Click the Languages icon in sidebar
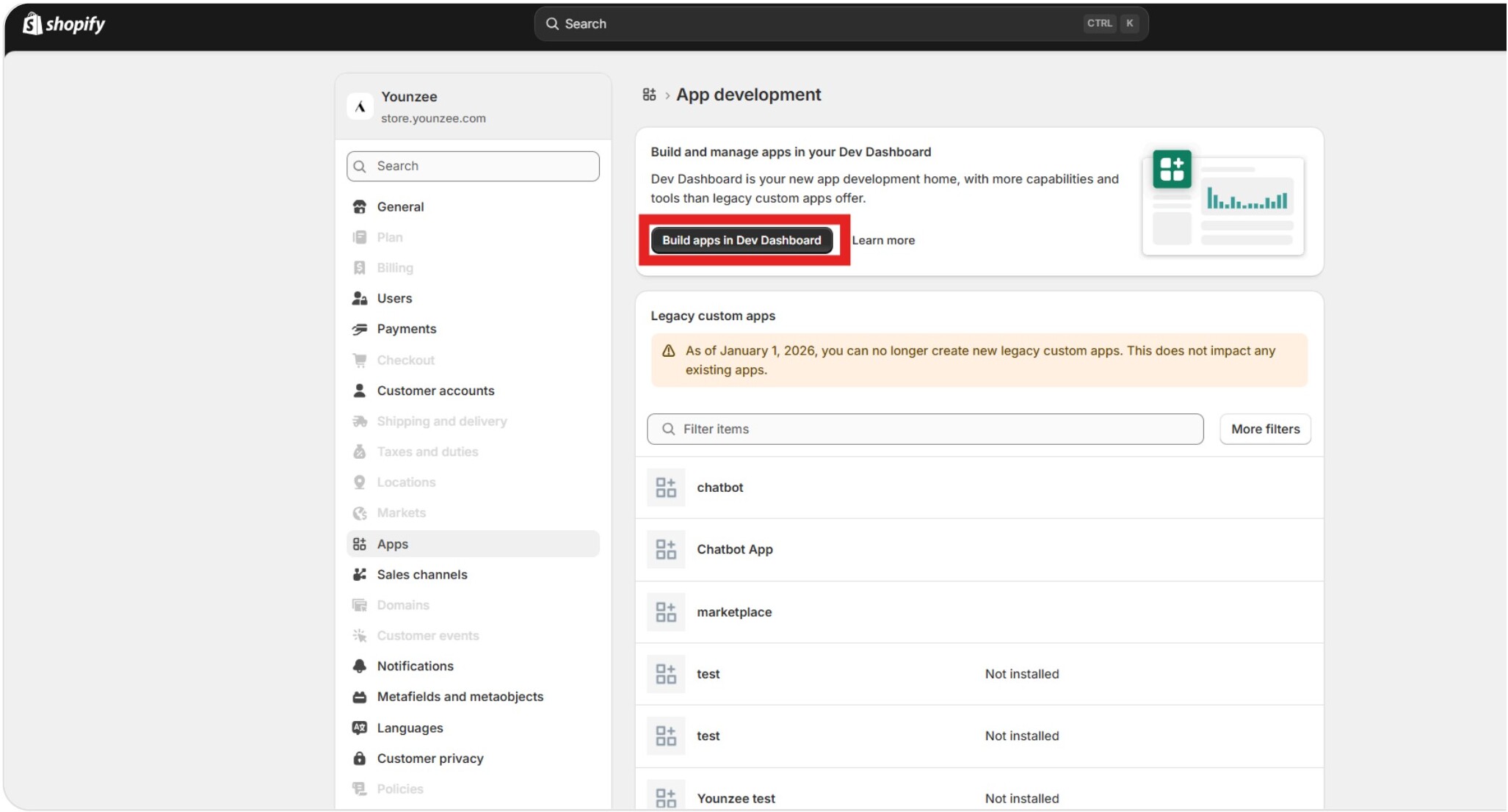 click(x=359, y=728)
